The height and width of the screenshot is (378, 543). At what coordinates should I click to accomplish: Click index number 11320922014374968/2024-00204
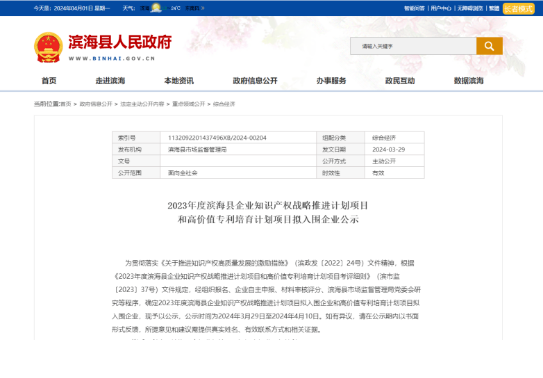(x=217, y=138)
